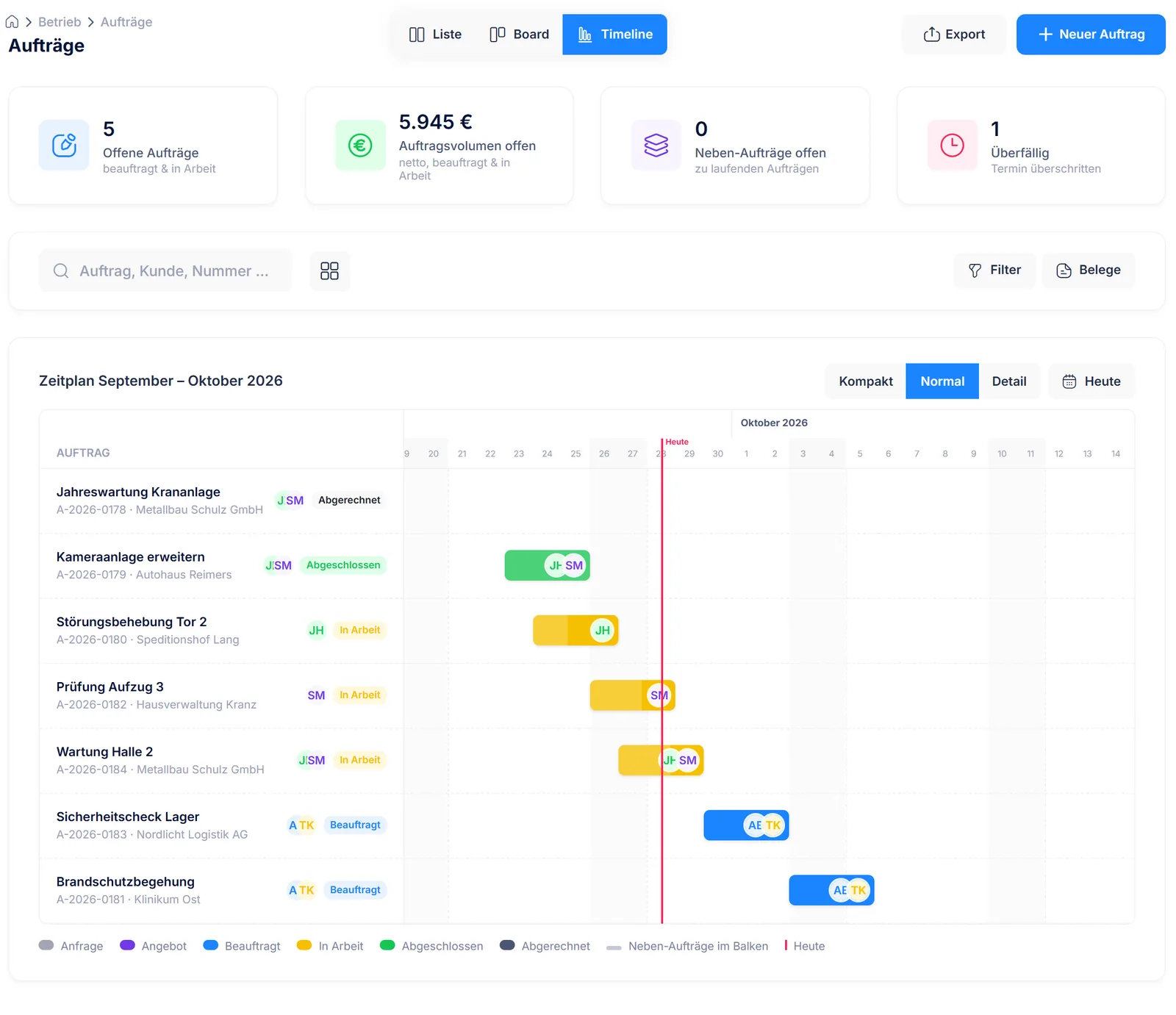Select Kompakt density mode
This screenshot has width=1176, height=1015.
pos(866,381)
